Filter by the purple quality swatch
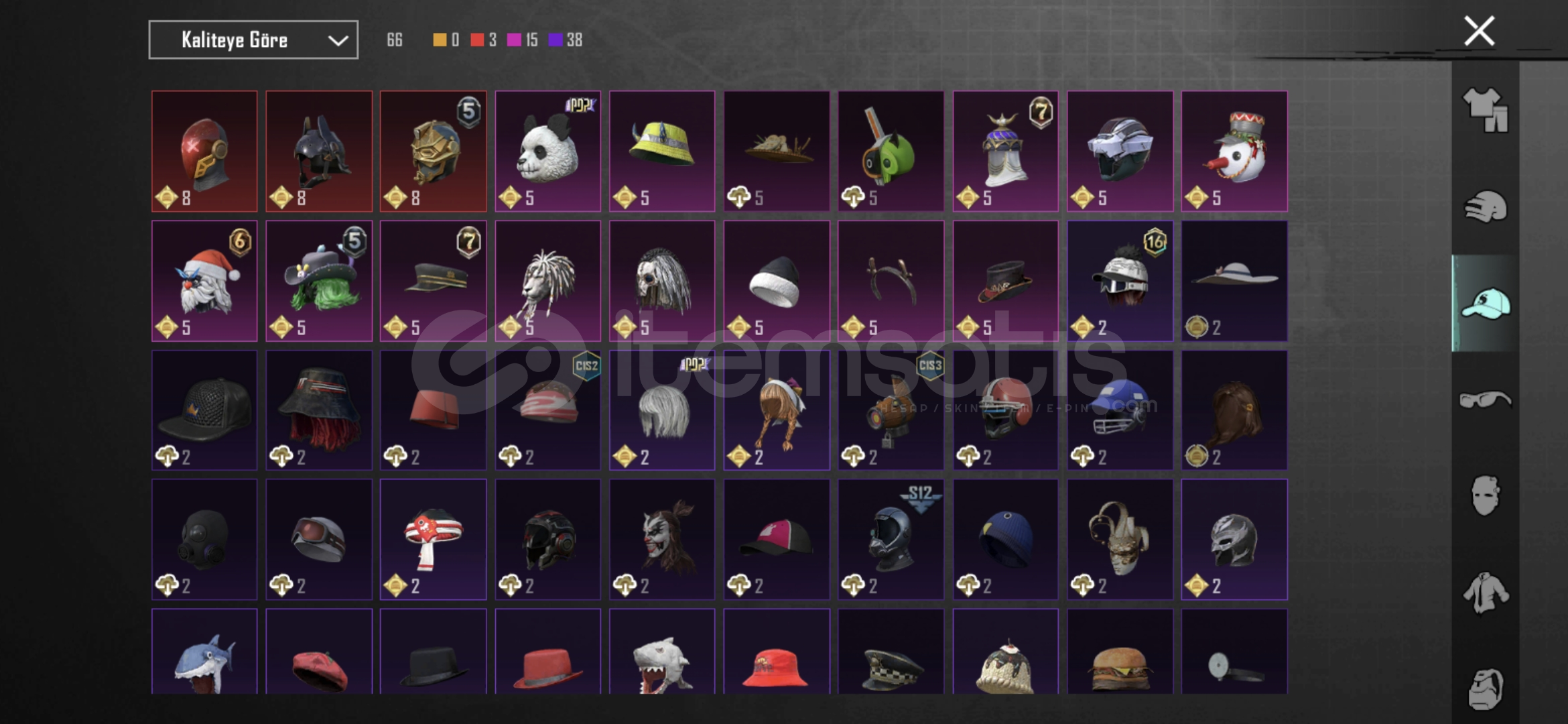The image size is (1568, 724). pyautogui.click(x=555, y=40)
